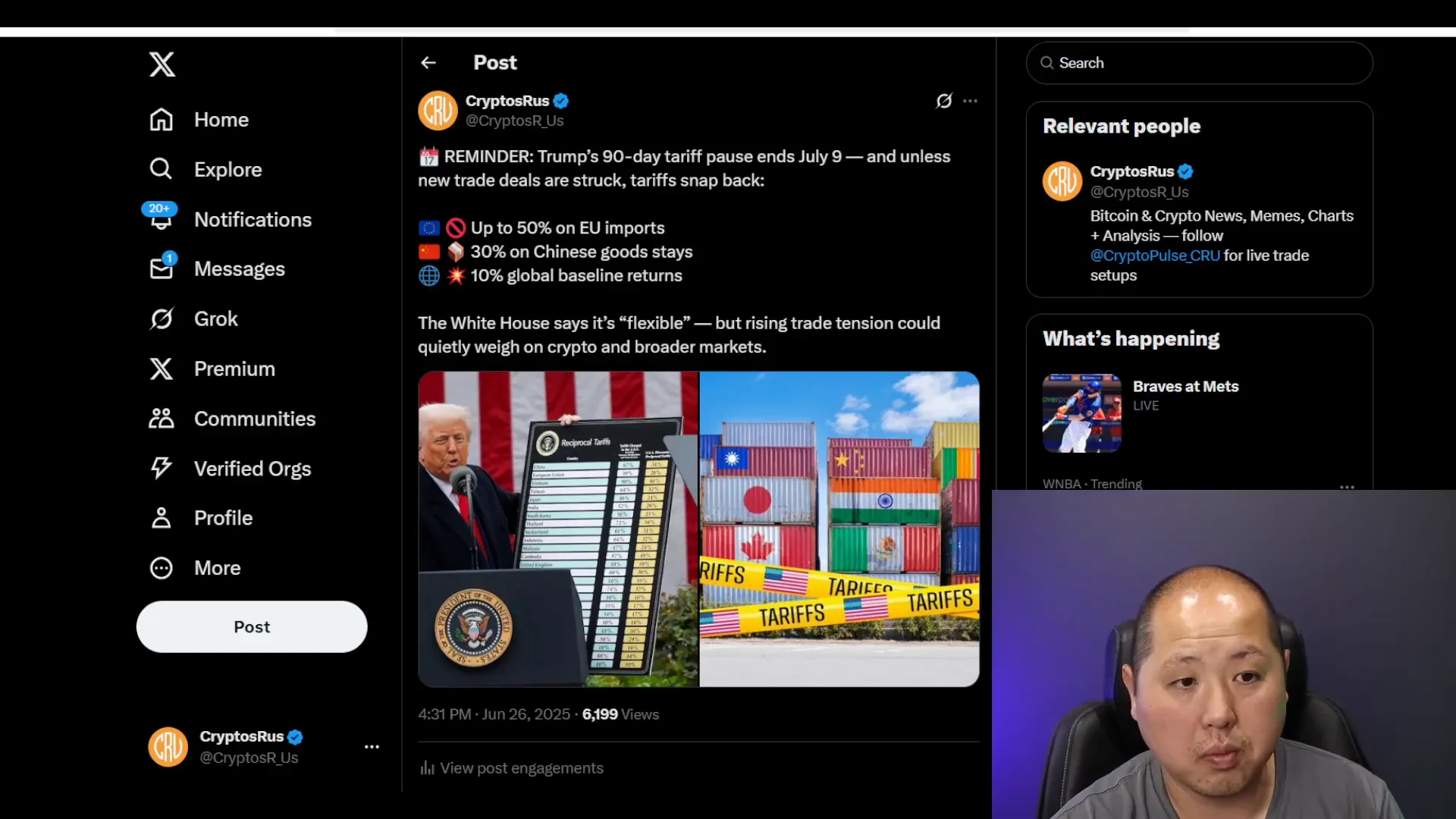Viewport: 1456px width, 819px height.
Task: Open the Explore page
Action: point(206,169)
